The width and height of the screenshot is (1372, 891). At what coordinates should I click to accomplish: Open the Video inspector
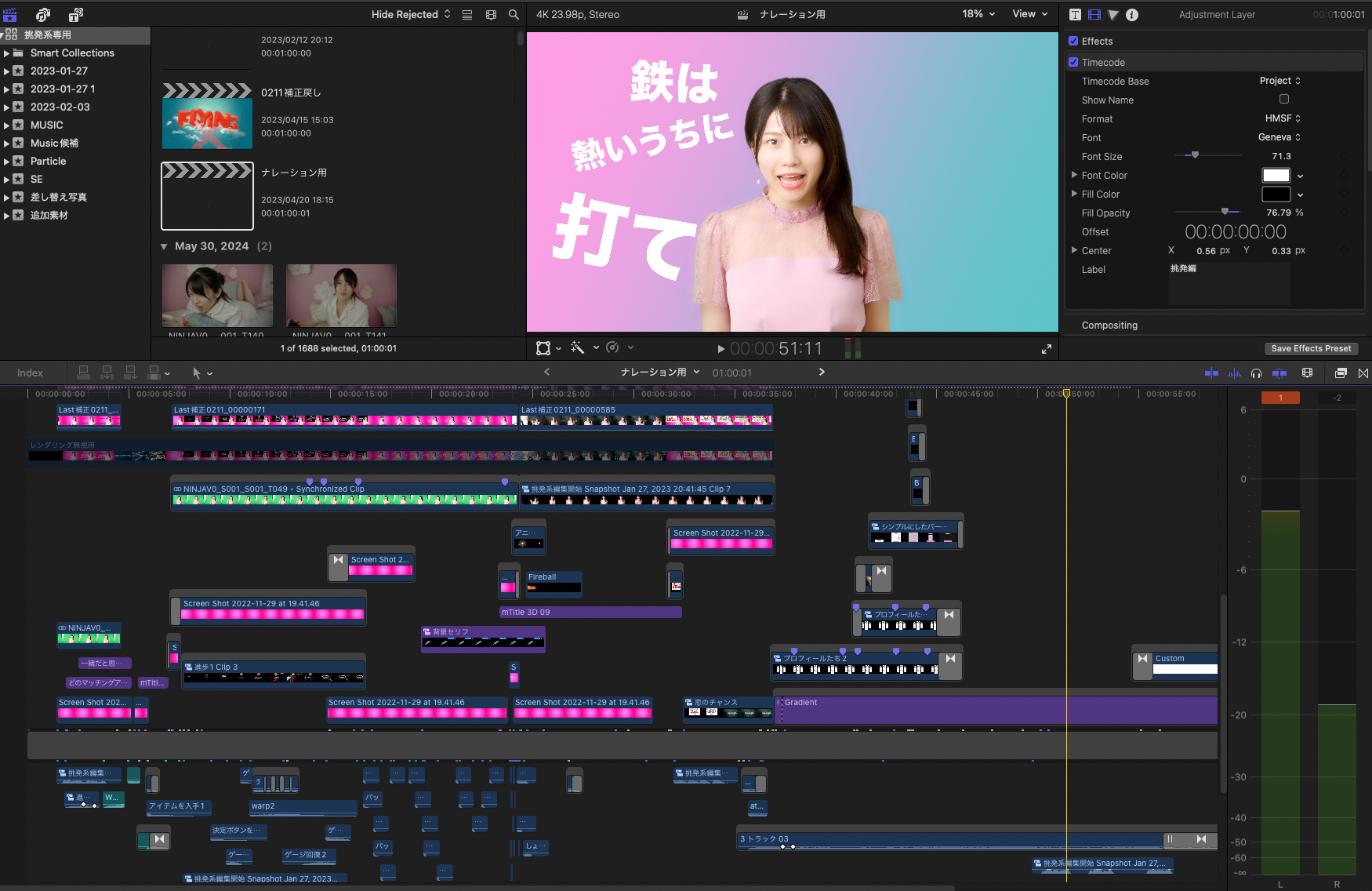[x=1094, y=14]
